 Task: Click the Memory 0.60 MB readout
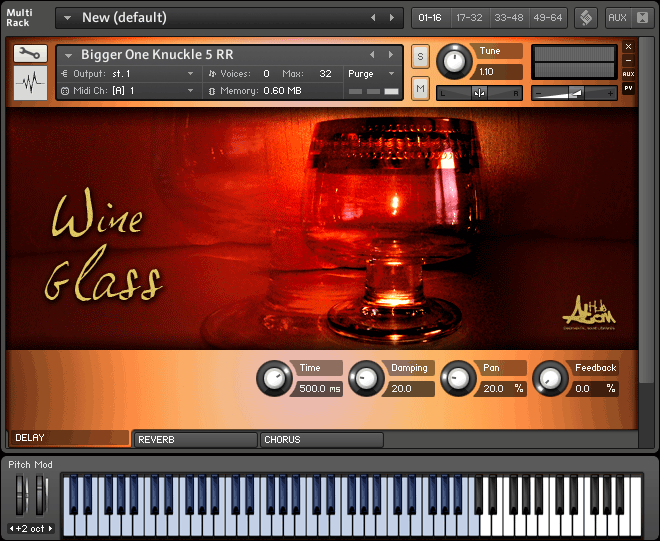point(282,91)
